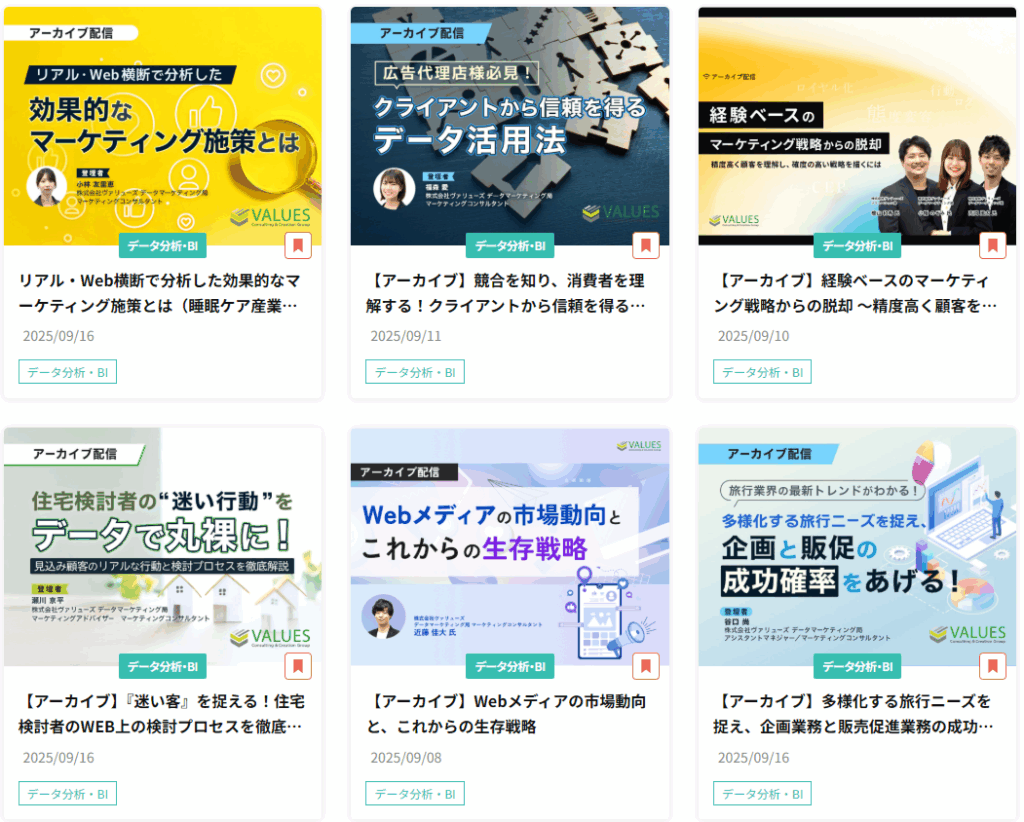Bookmark the 経験ベースのマーケティング戦略 webinar card
This screenshot has width=1024, height=822.
click(x=992, y=245)
